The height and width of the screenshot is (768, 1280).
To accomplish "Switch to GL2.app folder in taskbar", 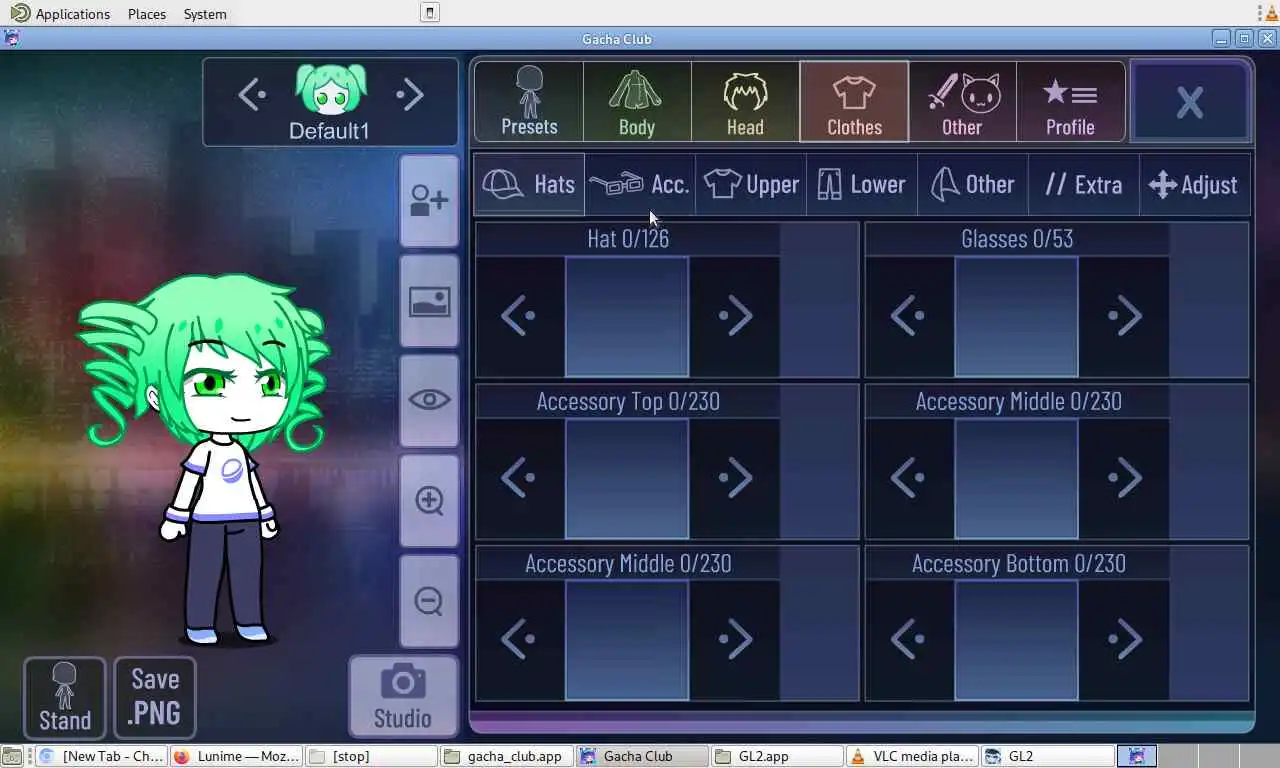I will pyautogui.click(x=777, y=756).
